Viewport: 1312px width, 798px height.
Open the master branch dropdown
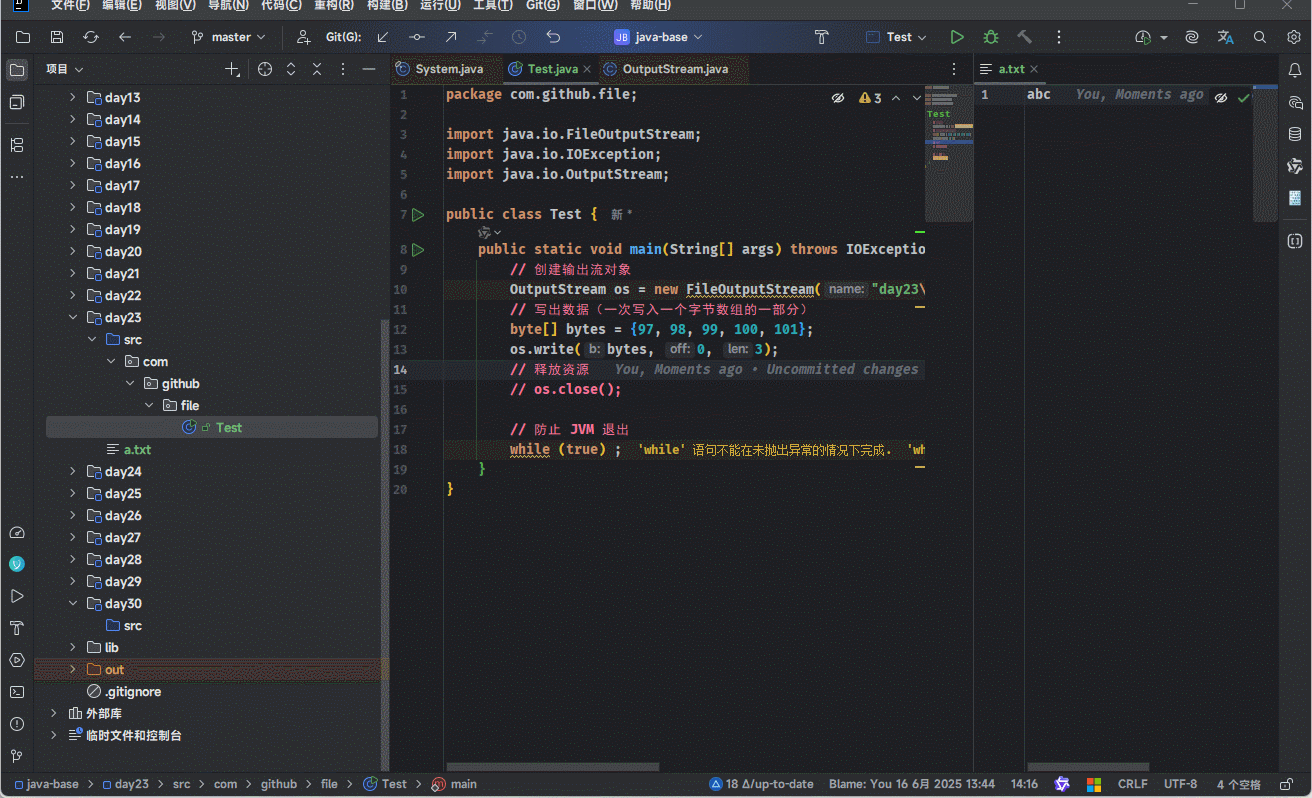point(230,37)
